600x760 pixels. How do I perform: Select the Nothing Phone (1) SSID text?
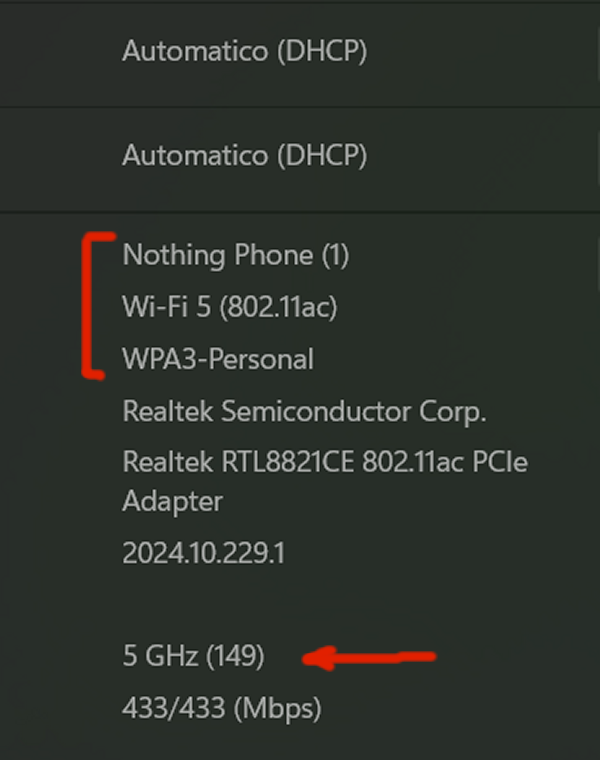[235, 255]
